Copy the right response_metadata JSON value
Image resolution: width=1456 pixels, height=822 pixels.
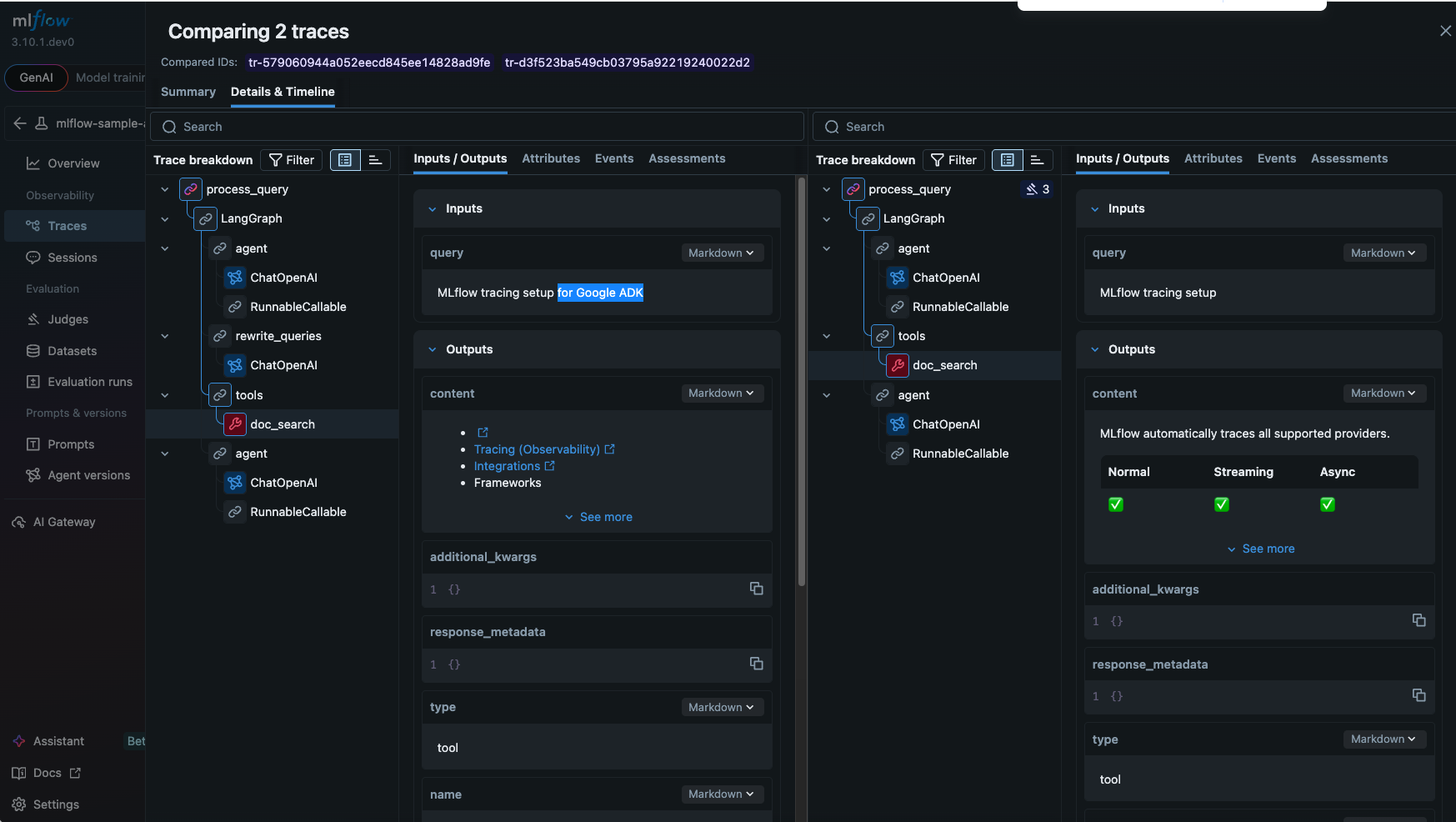point(1418,695)
